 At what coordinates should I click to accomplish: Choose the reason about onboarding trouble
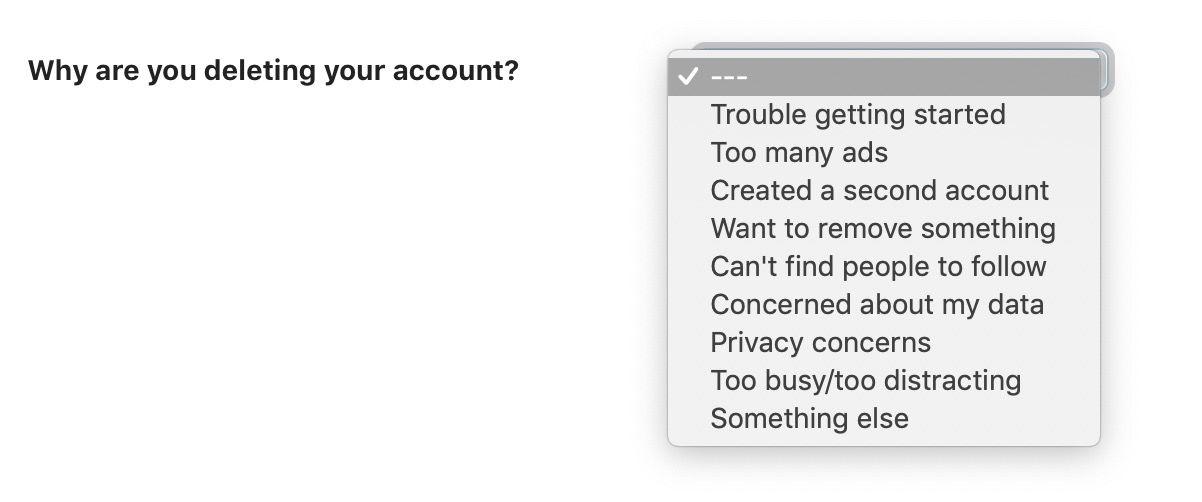[857, 115]
